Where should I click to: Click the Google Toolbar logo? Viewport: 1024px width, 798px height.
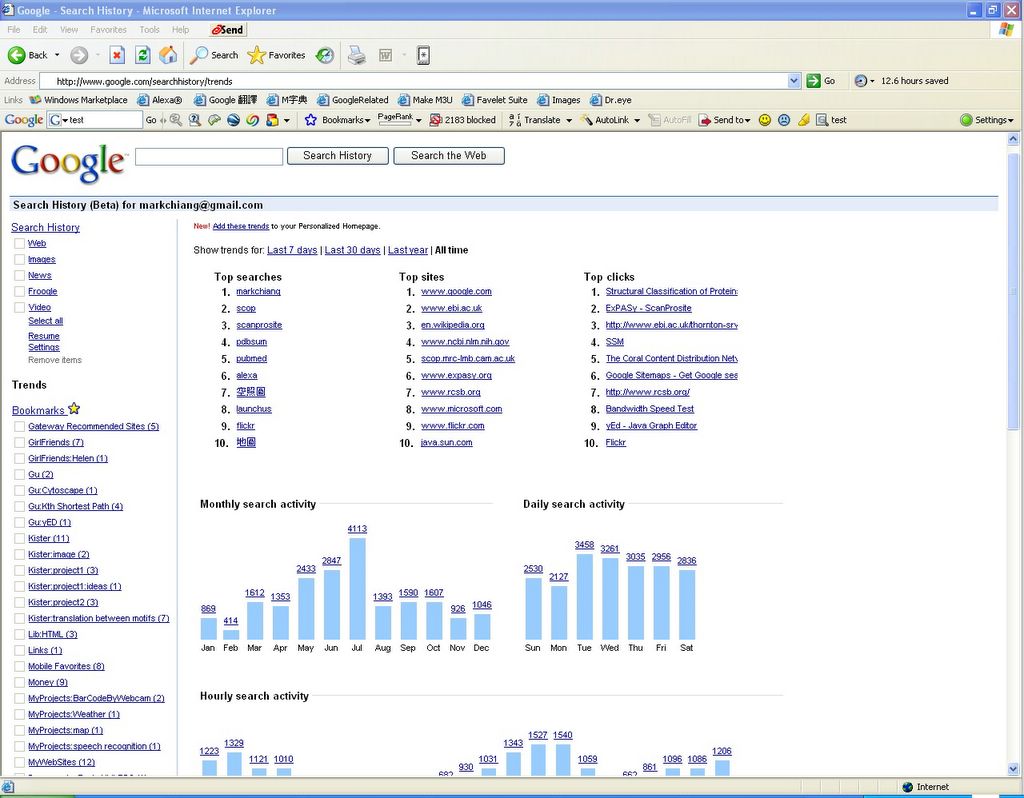tap(24, 120)
